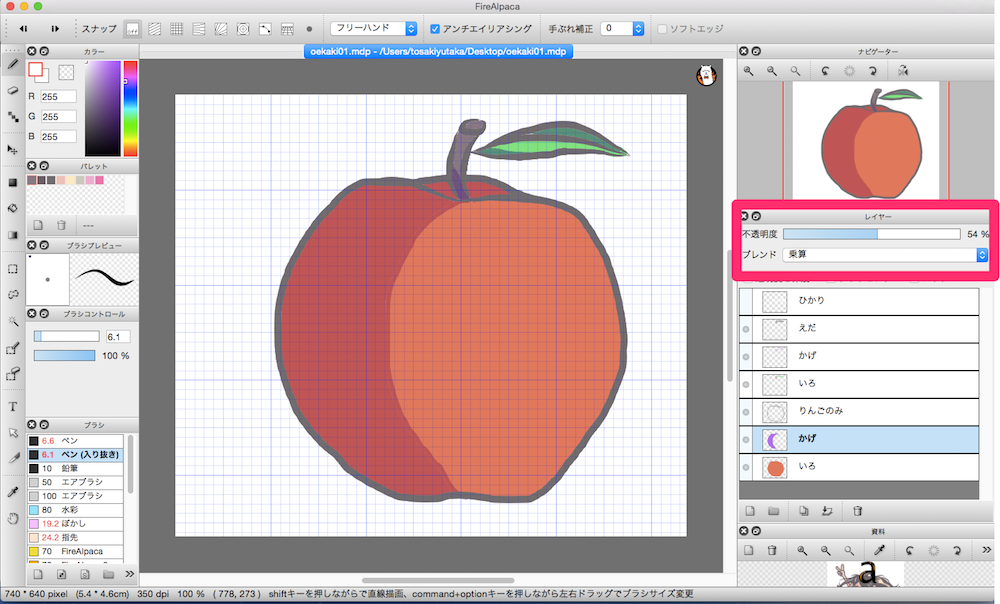The height and width of the screenshot is (604, 1000).
Task: Choose the 指先 brush
Action: tap(75, 538)
